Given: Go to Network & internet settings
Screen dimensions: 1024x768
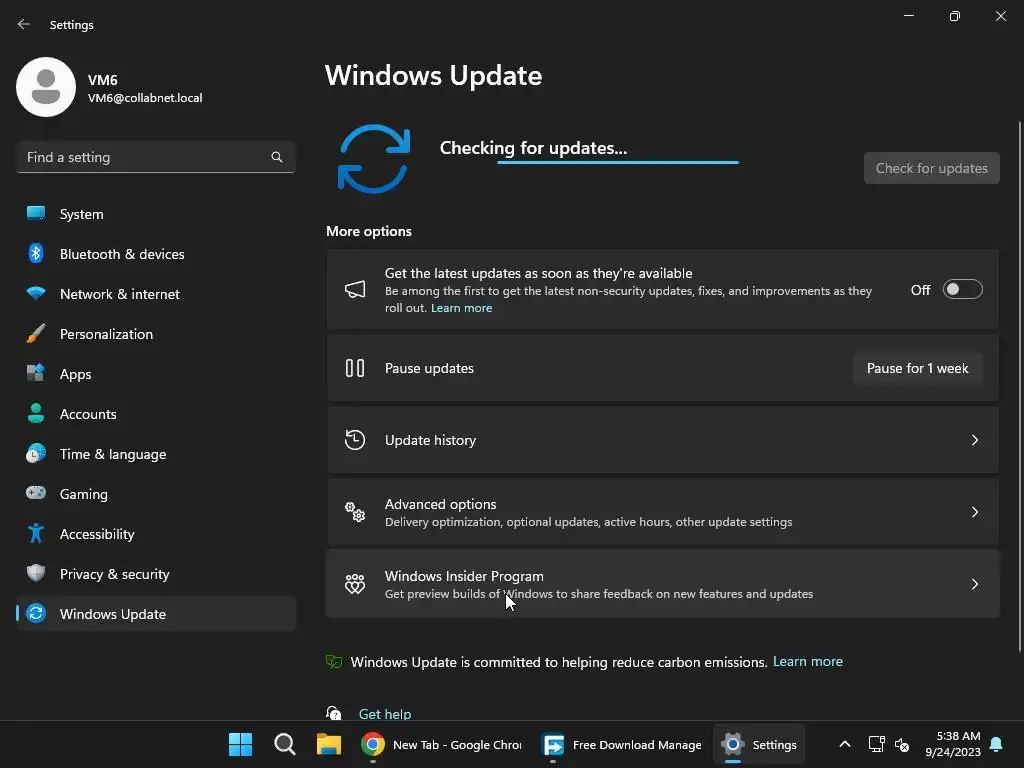Looking at the screenshot, I should (155, 293).
